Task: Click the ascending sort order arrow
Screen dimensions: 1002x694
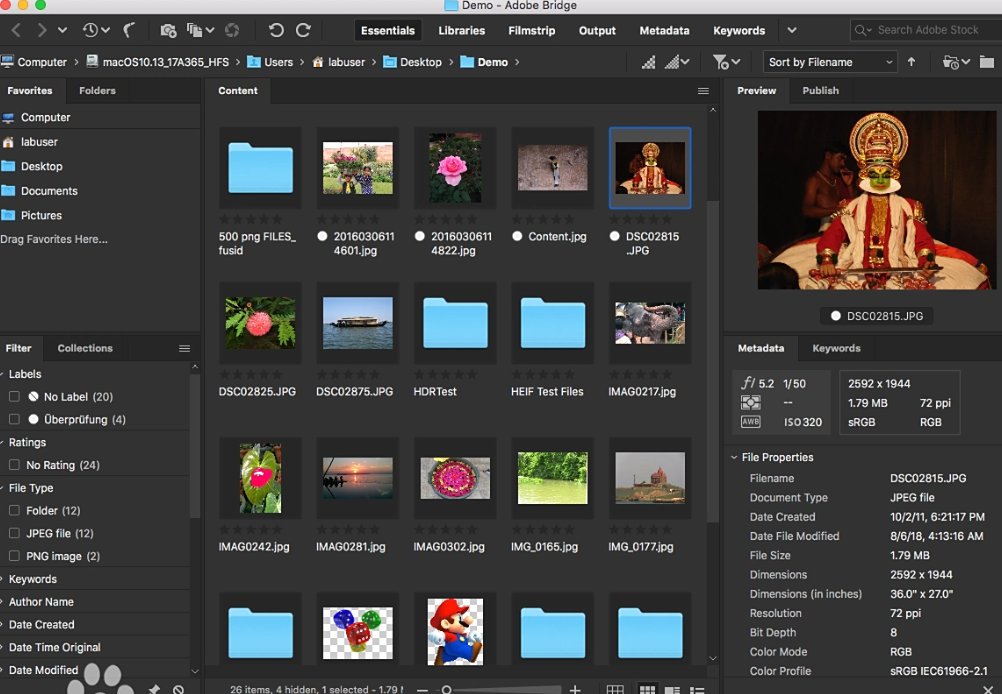Action: (x=911, y=62)
